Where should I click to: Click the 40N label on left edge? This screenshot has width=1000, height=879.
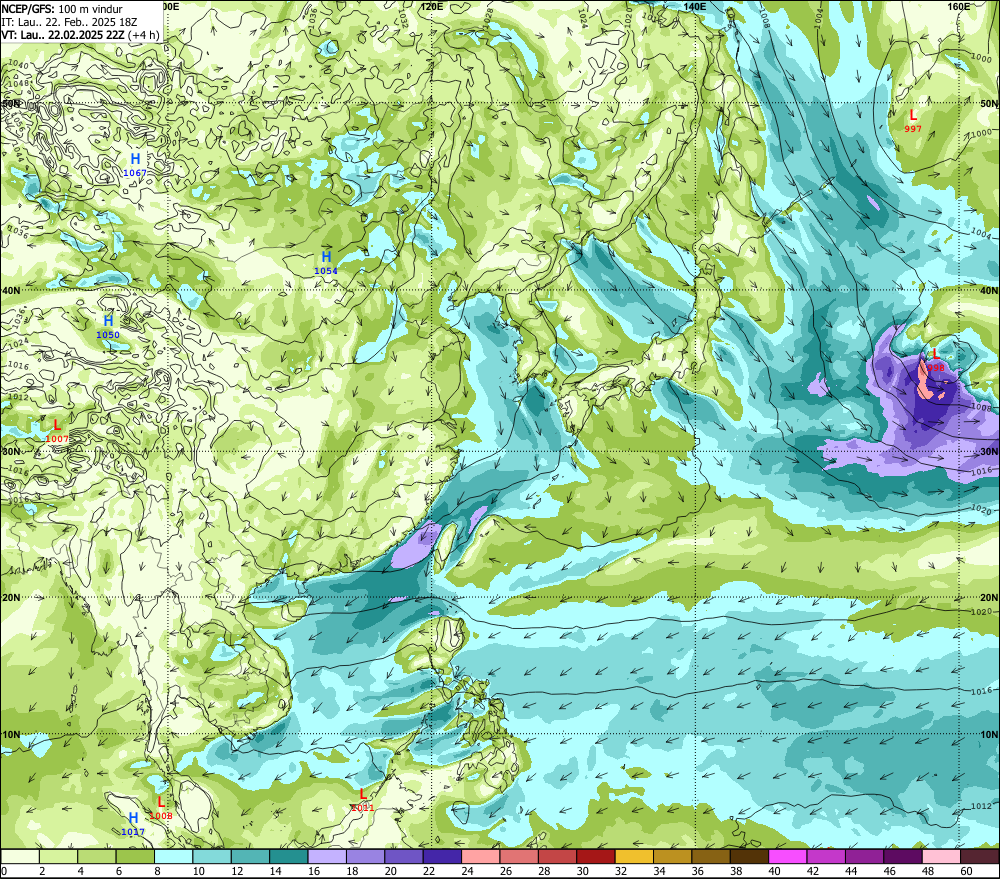pyautogui.click(x=11, y=290)
